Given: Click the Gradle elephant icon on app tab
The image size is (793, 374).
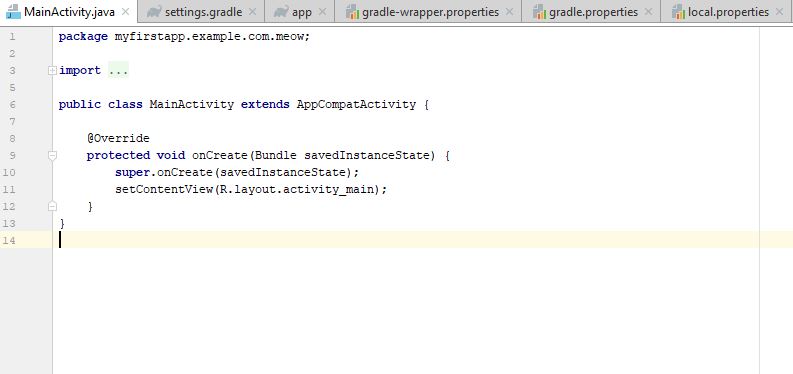Looking at the screenshot, I should point(281,12).
